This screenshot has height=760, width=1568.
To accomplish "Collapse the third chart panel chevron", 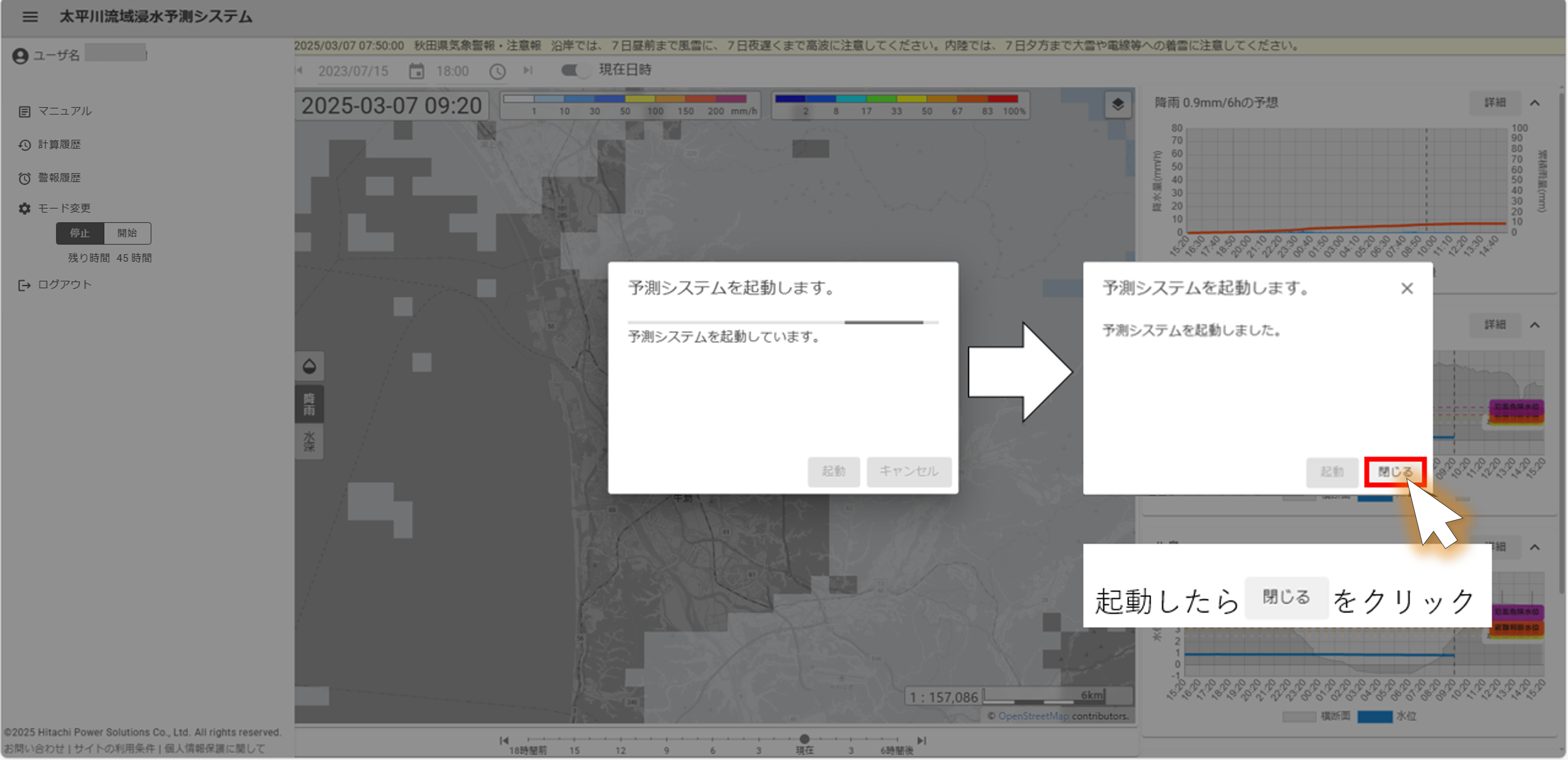I will click(x=1535, y=547).
